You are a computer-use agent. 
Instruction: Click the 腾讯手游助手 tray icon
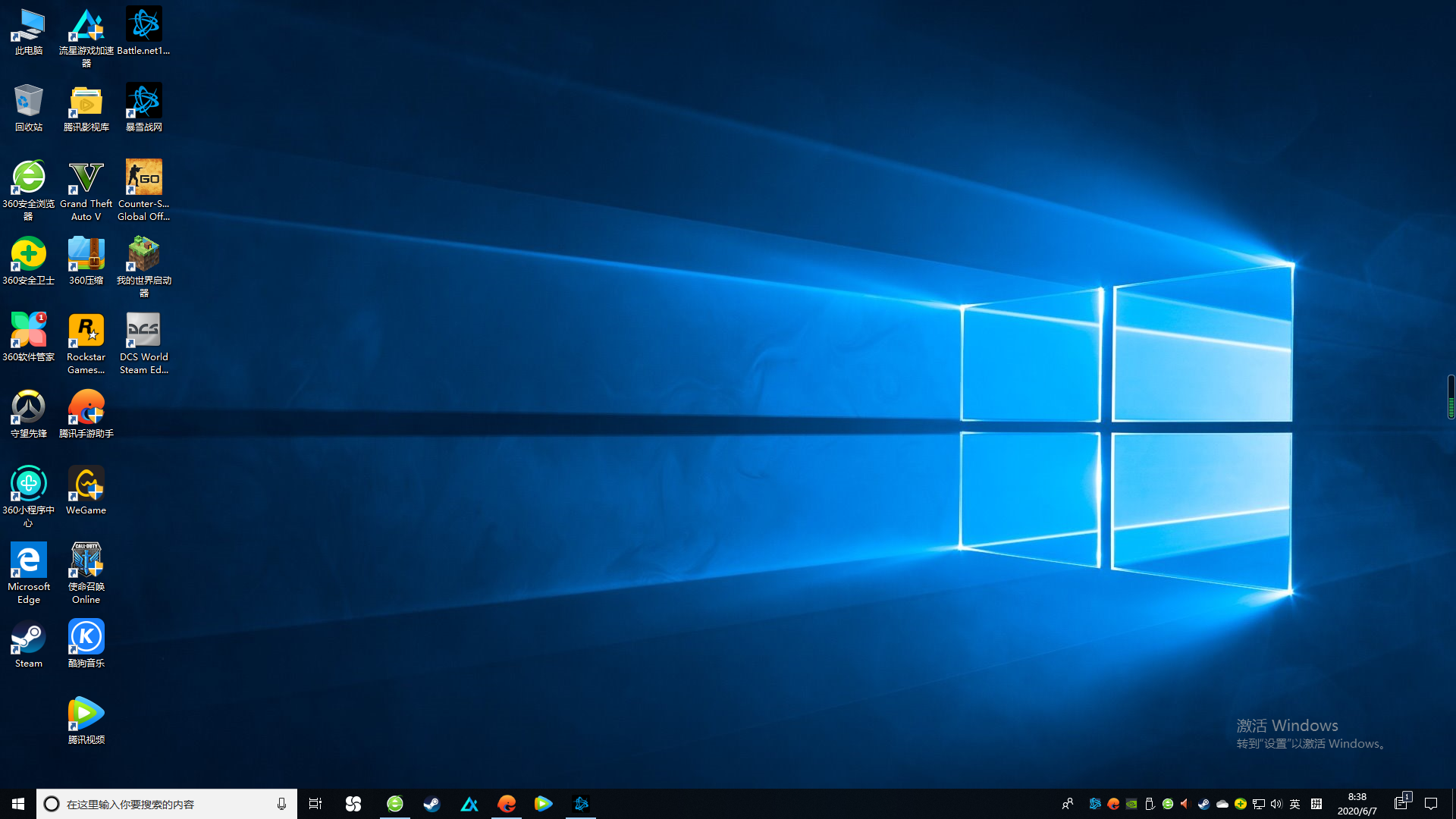(x=1113, y=804)
